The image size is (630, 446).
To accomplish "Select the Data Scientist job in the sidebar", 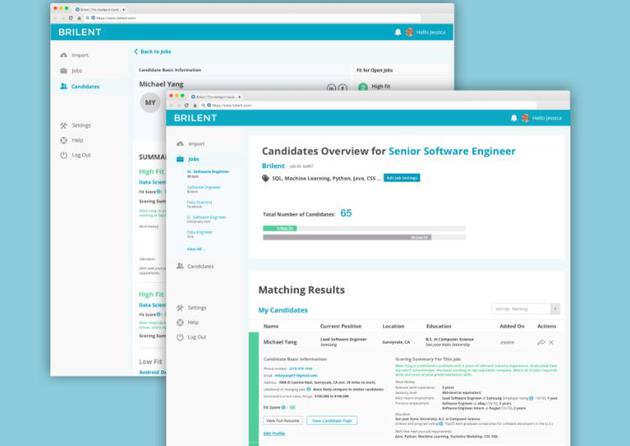I will [199, 204].
